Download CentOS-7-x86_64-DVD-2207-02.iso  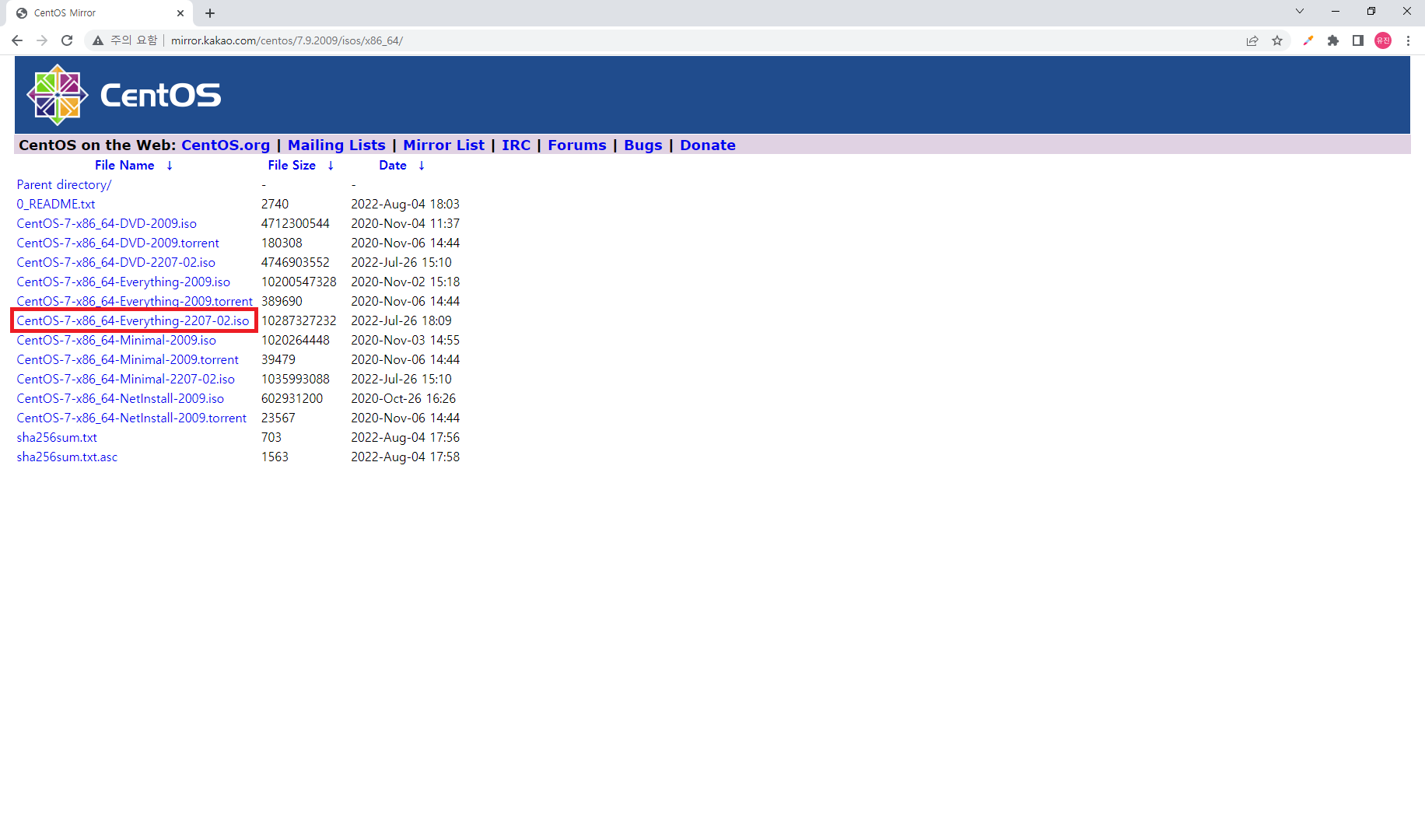click(116, 263)
